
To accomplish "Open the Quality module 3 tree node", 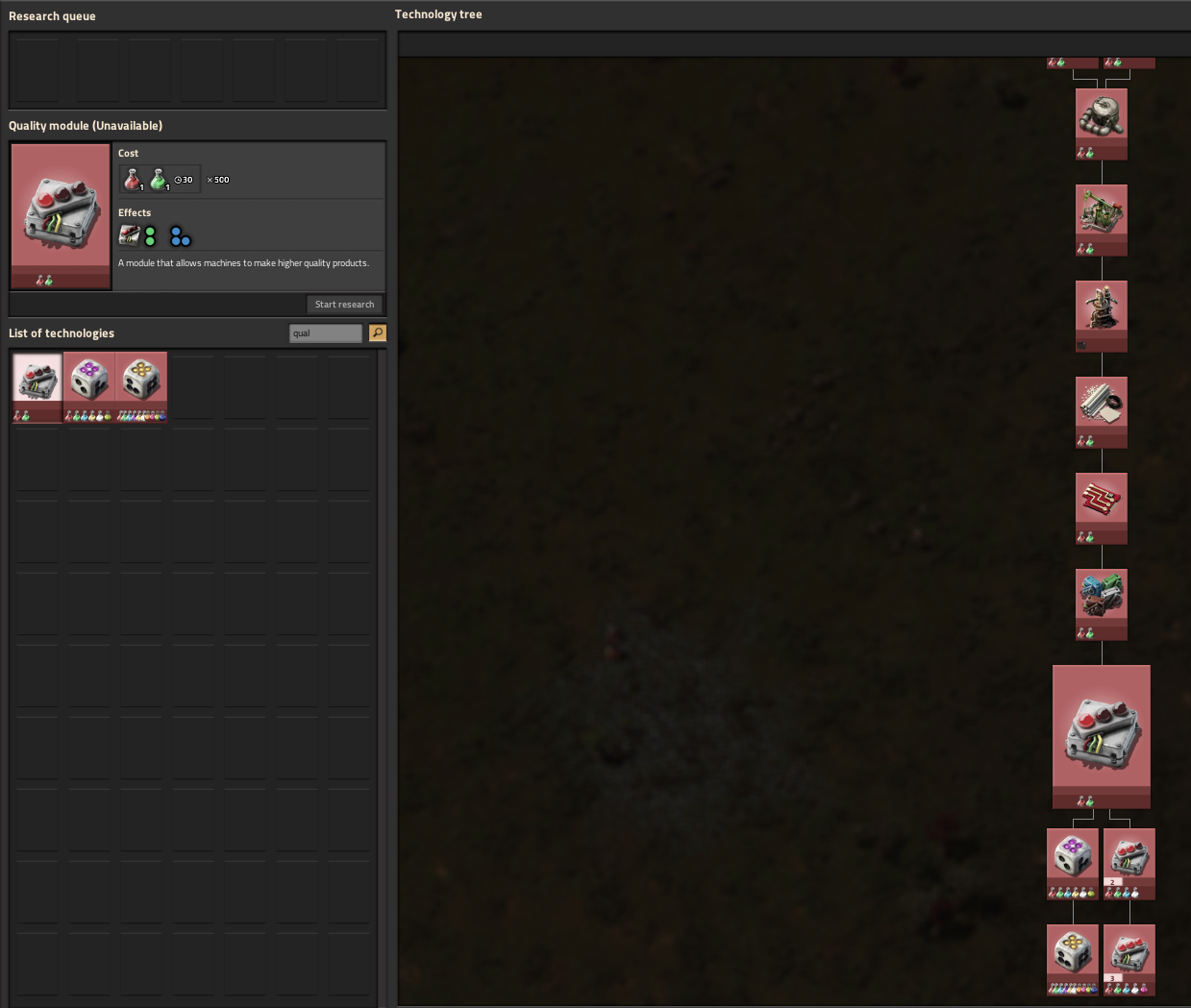I will (1129, 960).
